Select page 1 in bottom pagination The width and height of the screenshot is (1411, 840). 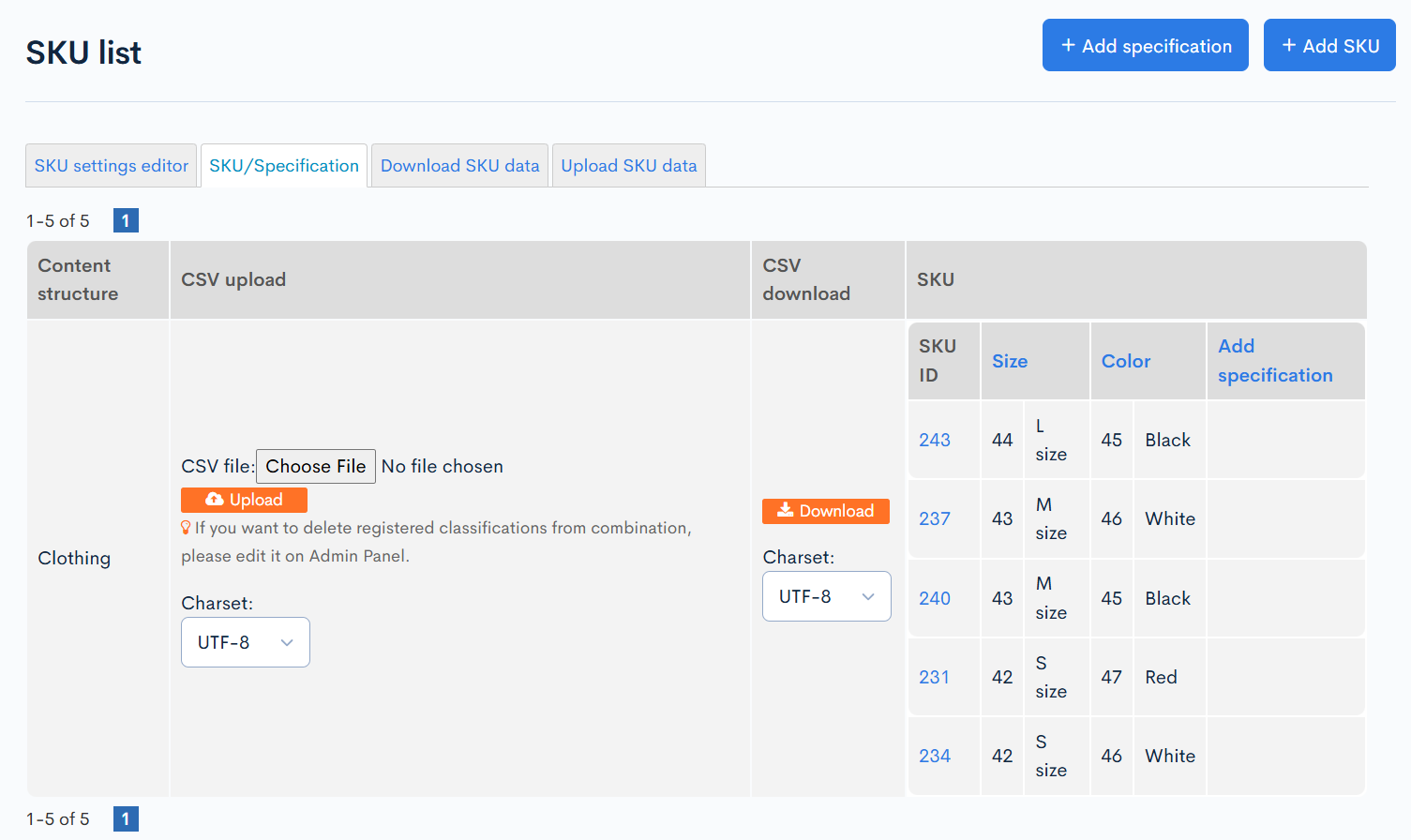pos(126,818)
